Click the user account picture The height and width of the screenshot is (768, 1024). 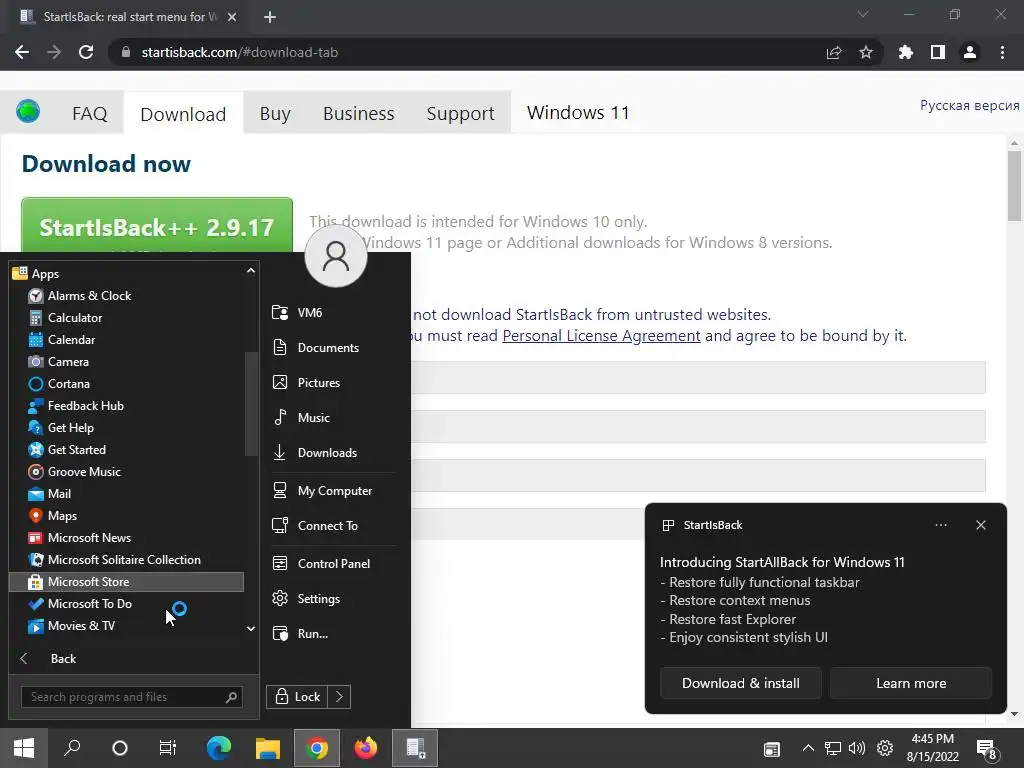336,256
